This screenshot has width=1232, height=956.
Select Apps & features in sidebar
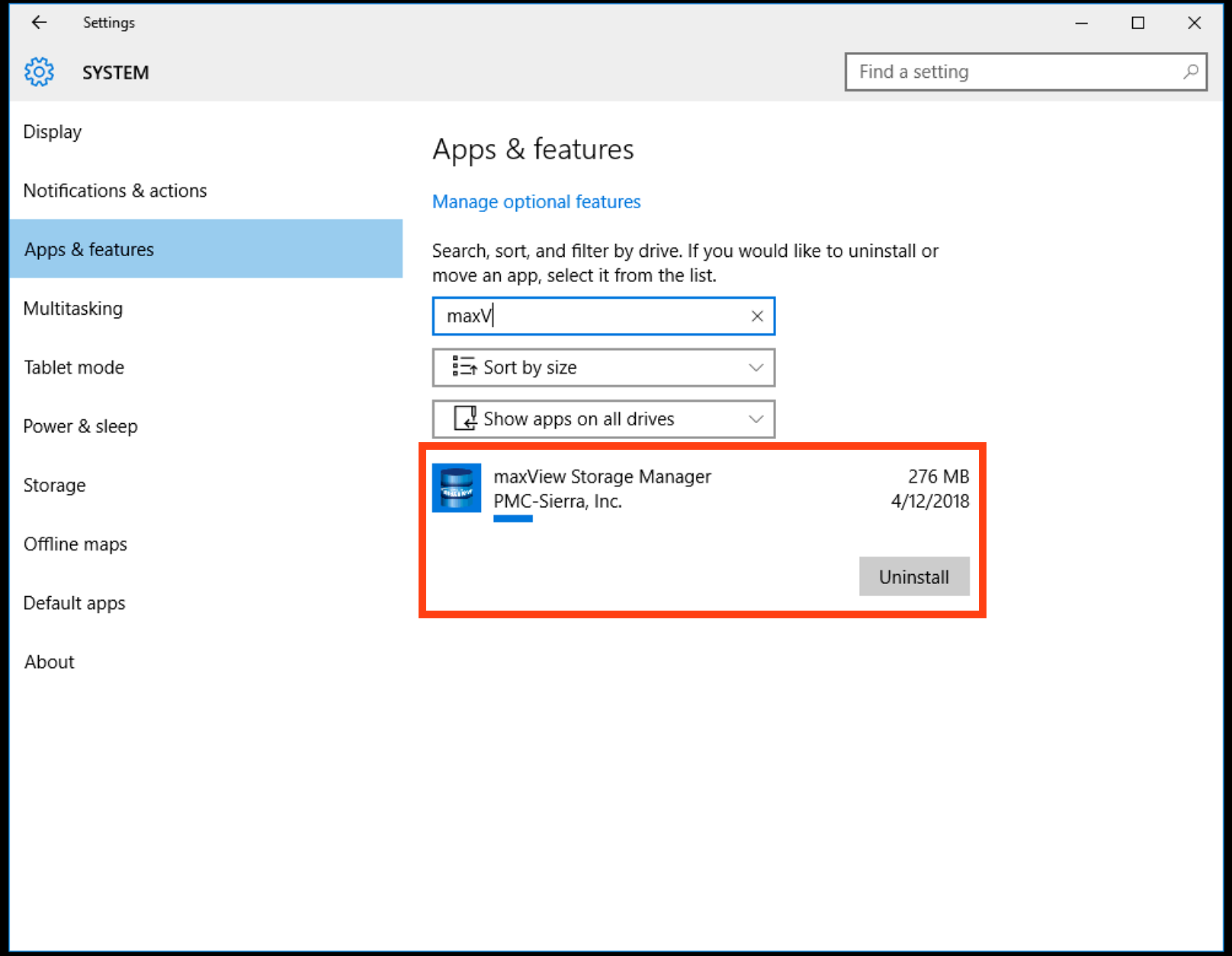pos(206,249)
